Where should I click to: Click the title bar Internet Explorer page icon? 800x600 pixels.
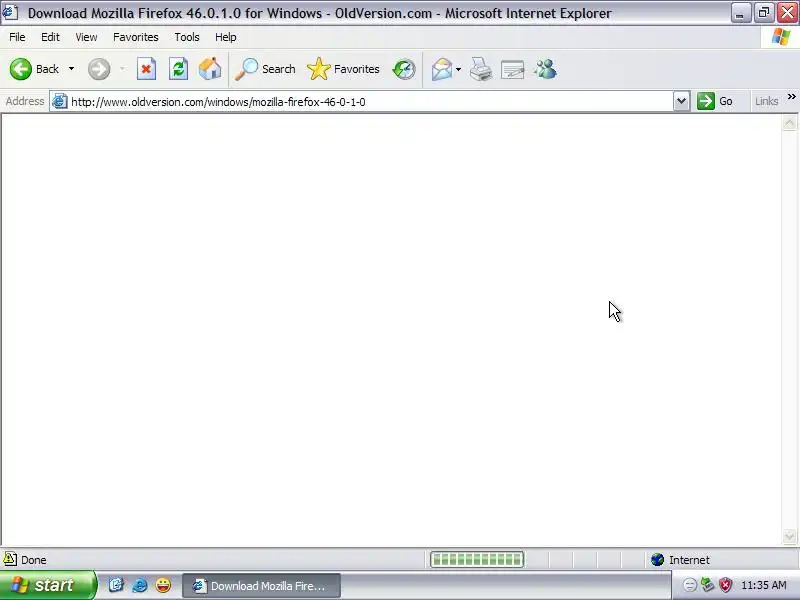point(10,13)
